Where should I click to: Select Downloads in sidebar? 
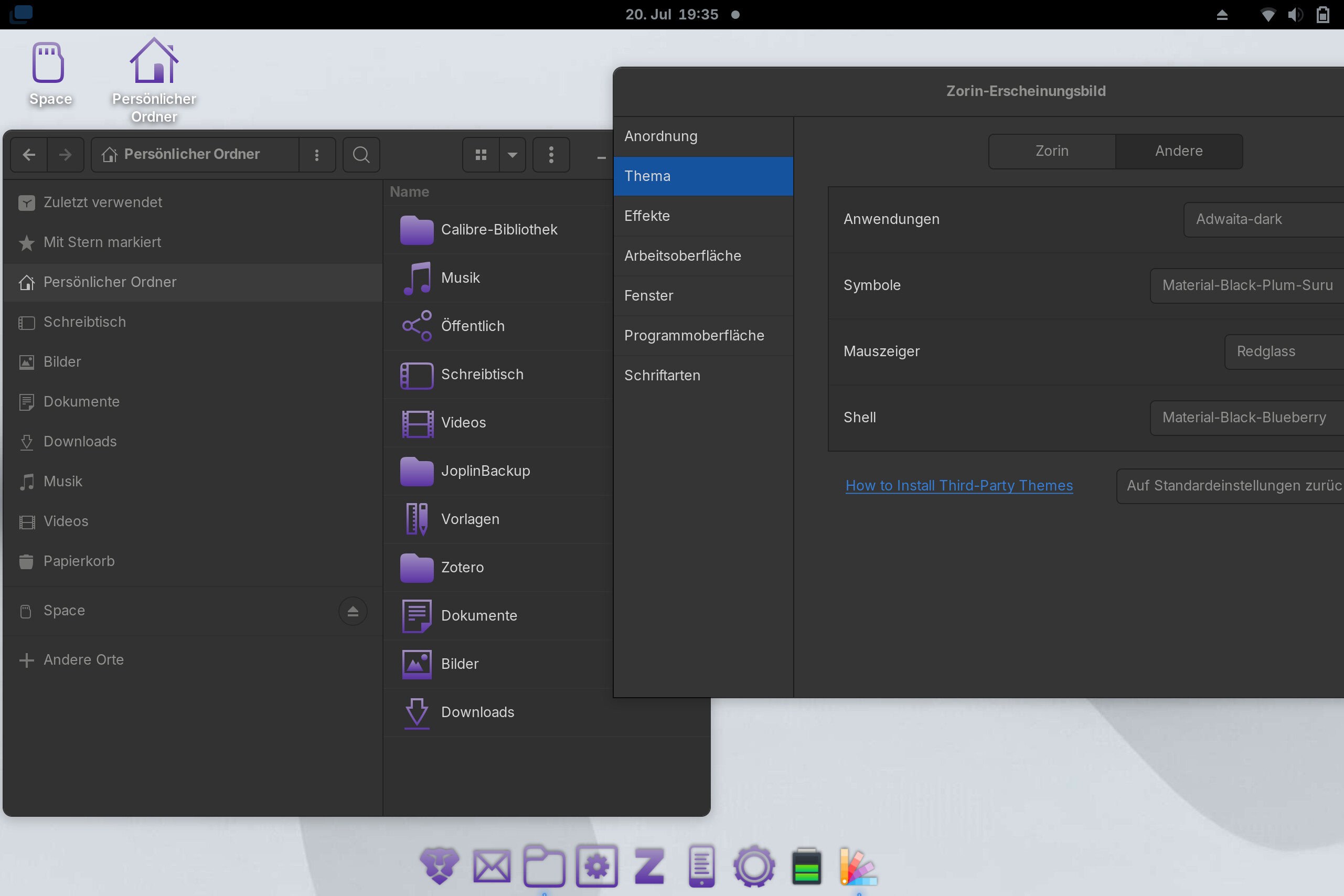[x=193, y=442]
